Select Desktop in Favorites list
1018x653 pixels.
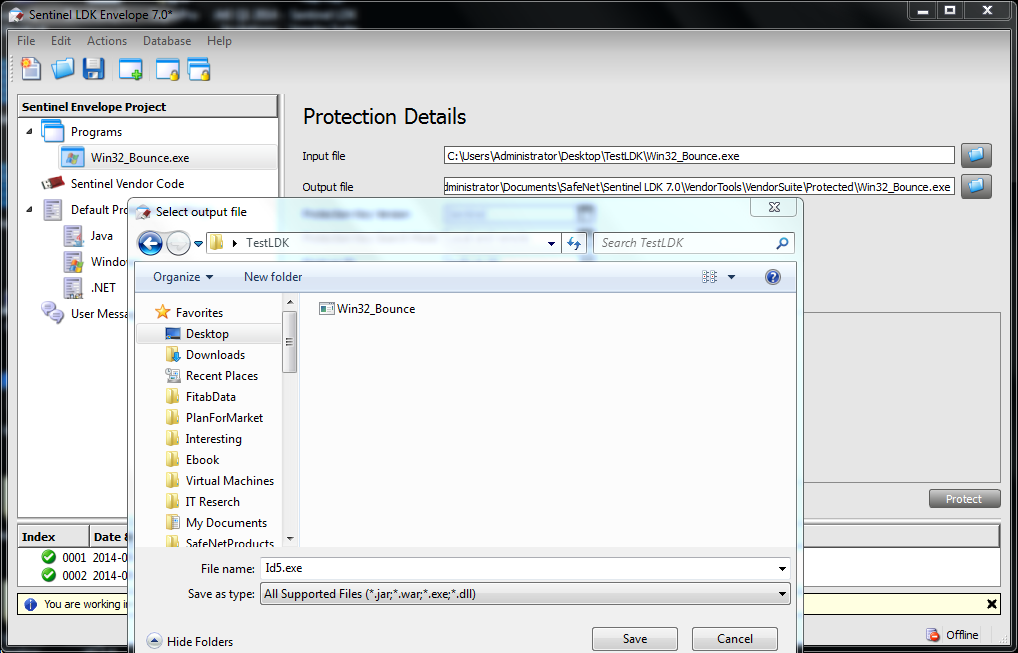point(209,333)
